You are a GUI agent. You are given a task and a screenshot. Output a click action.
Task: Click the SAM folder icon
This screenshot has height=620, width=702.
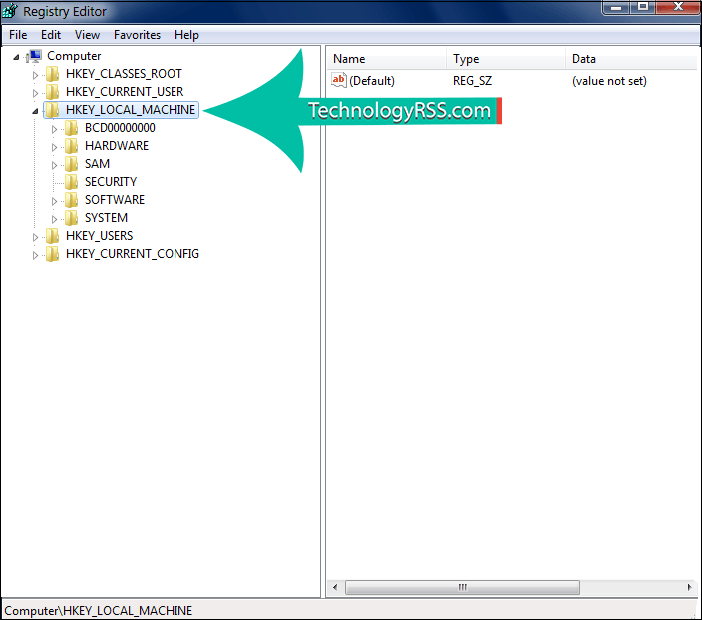coord(71,164)
